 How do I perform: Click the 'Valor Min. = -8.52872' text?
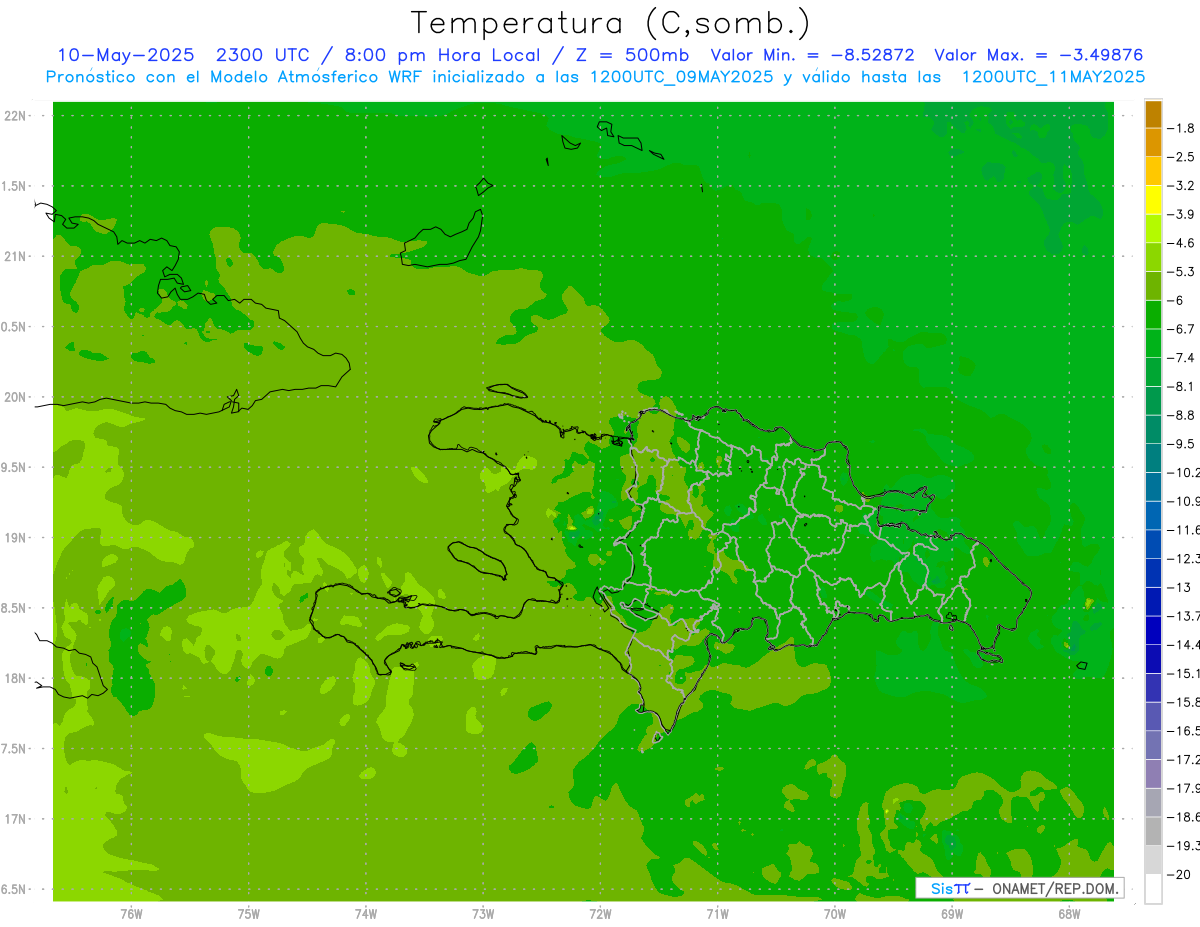coord(812,55)
